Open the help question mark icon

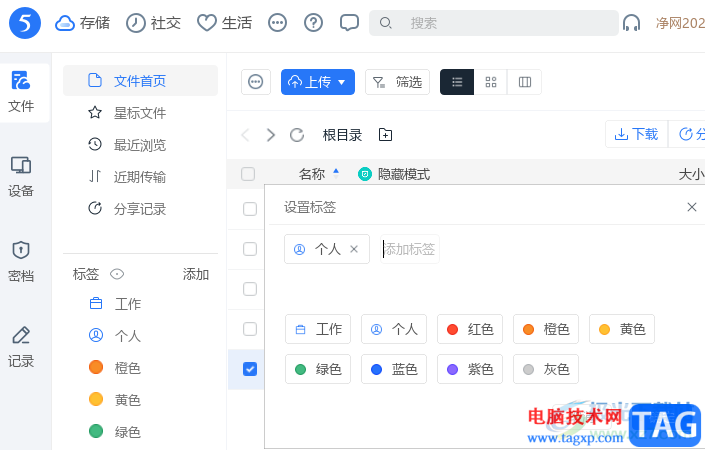(x=313, y=22)
